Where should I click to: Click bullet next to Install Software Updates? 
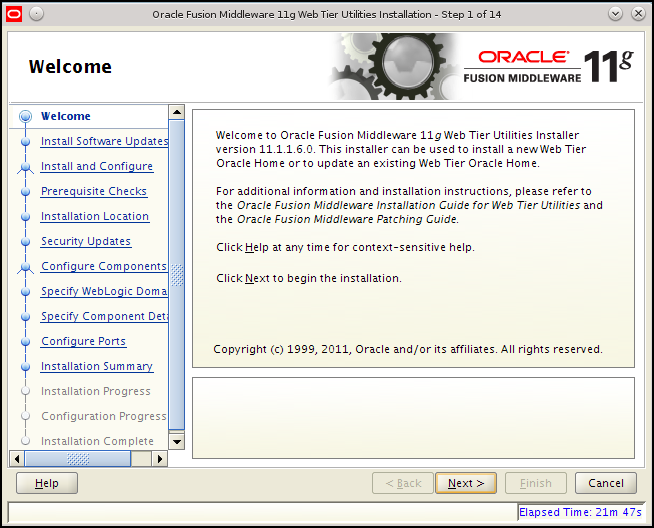click(x=25, y=141)
